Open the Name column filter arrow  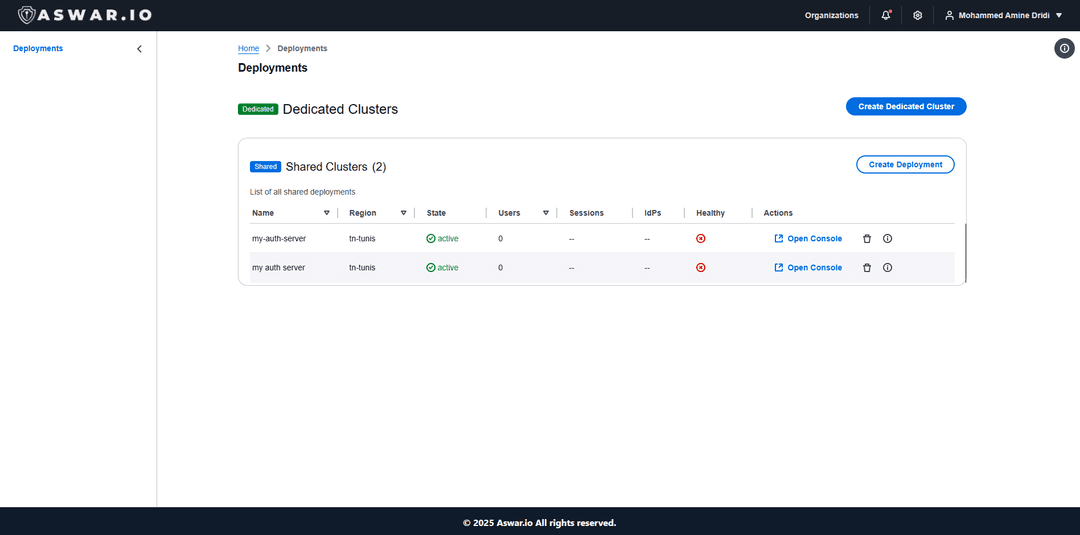pyautogui.click(x=326, y=213)
